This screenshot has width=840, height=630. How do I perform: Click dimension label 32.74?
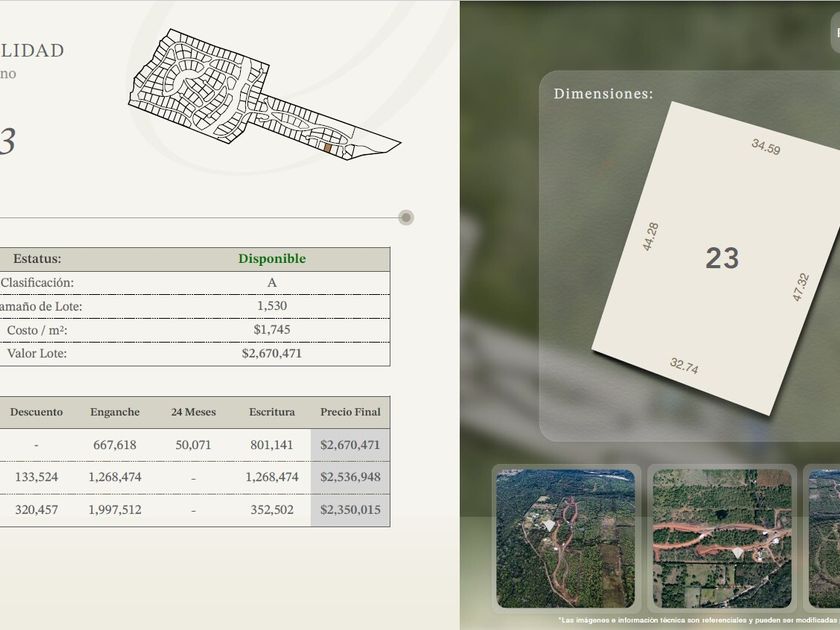(x=684, y=366)
